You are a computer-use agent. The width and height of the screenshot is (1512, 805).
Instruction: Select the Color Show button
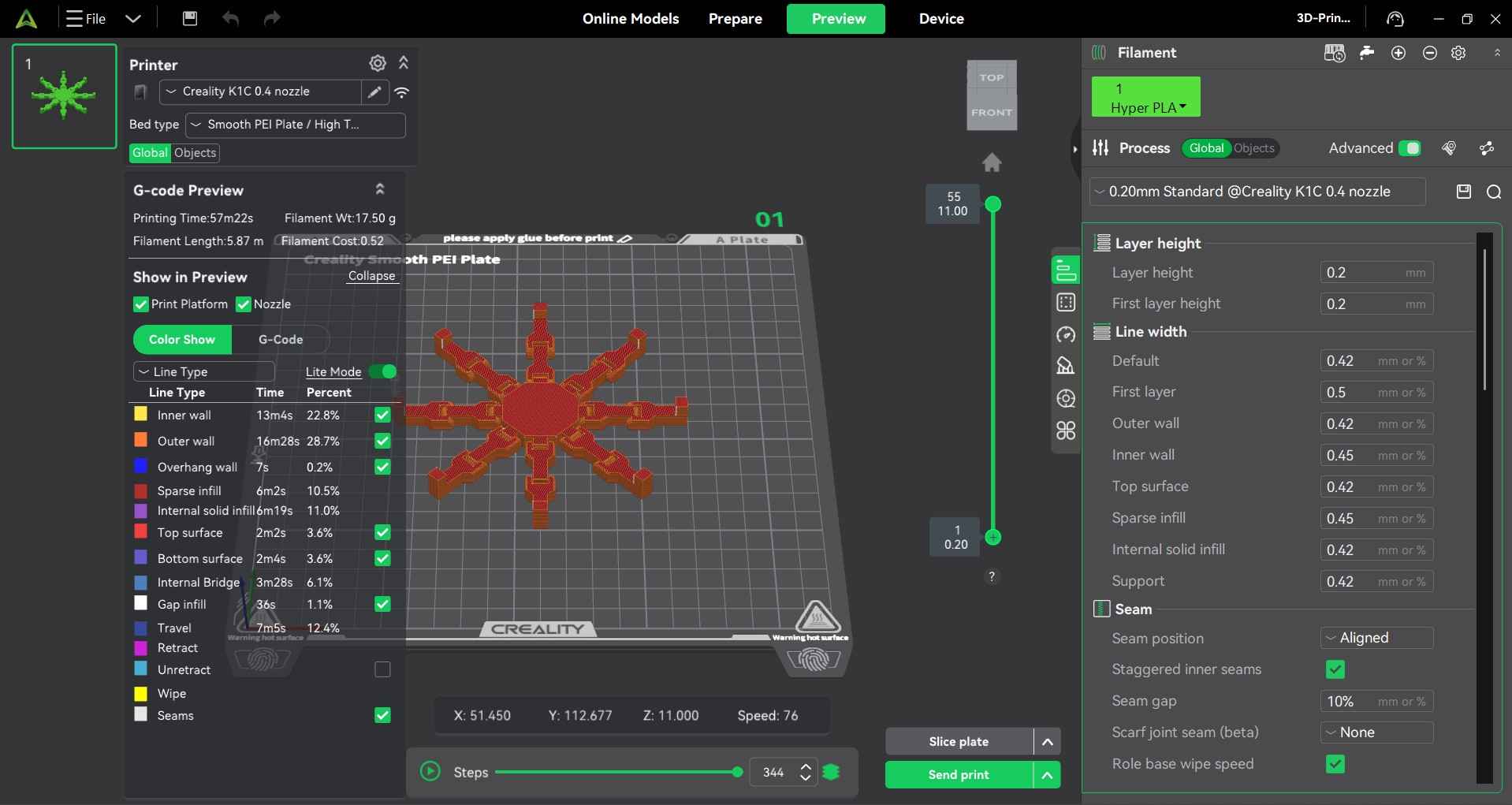[182, 340]
